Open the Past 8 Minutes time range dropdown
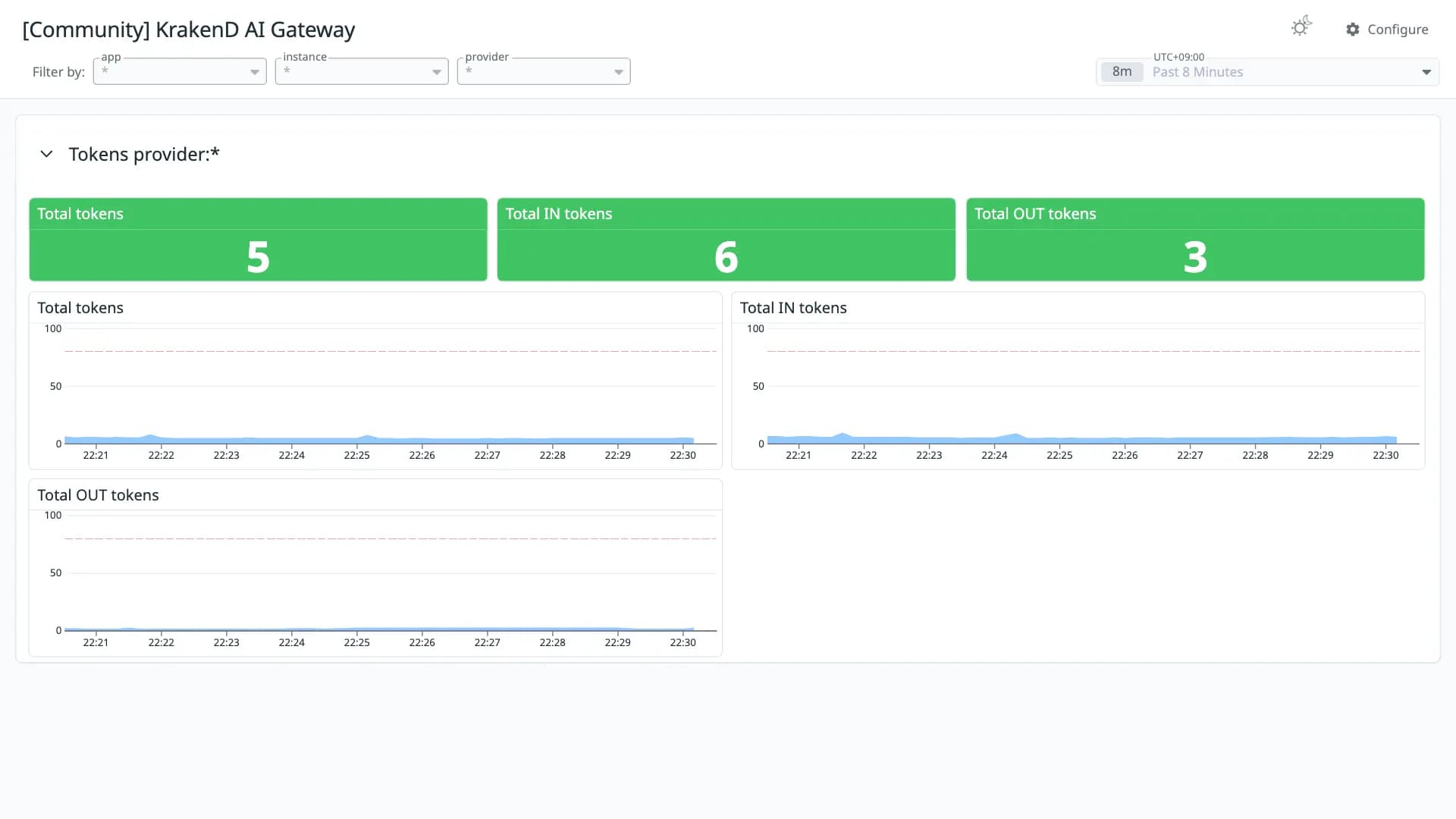The image size is (1456, 819). [1267, 72]
